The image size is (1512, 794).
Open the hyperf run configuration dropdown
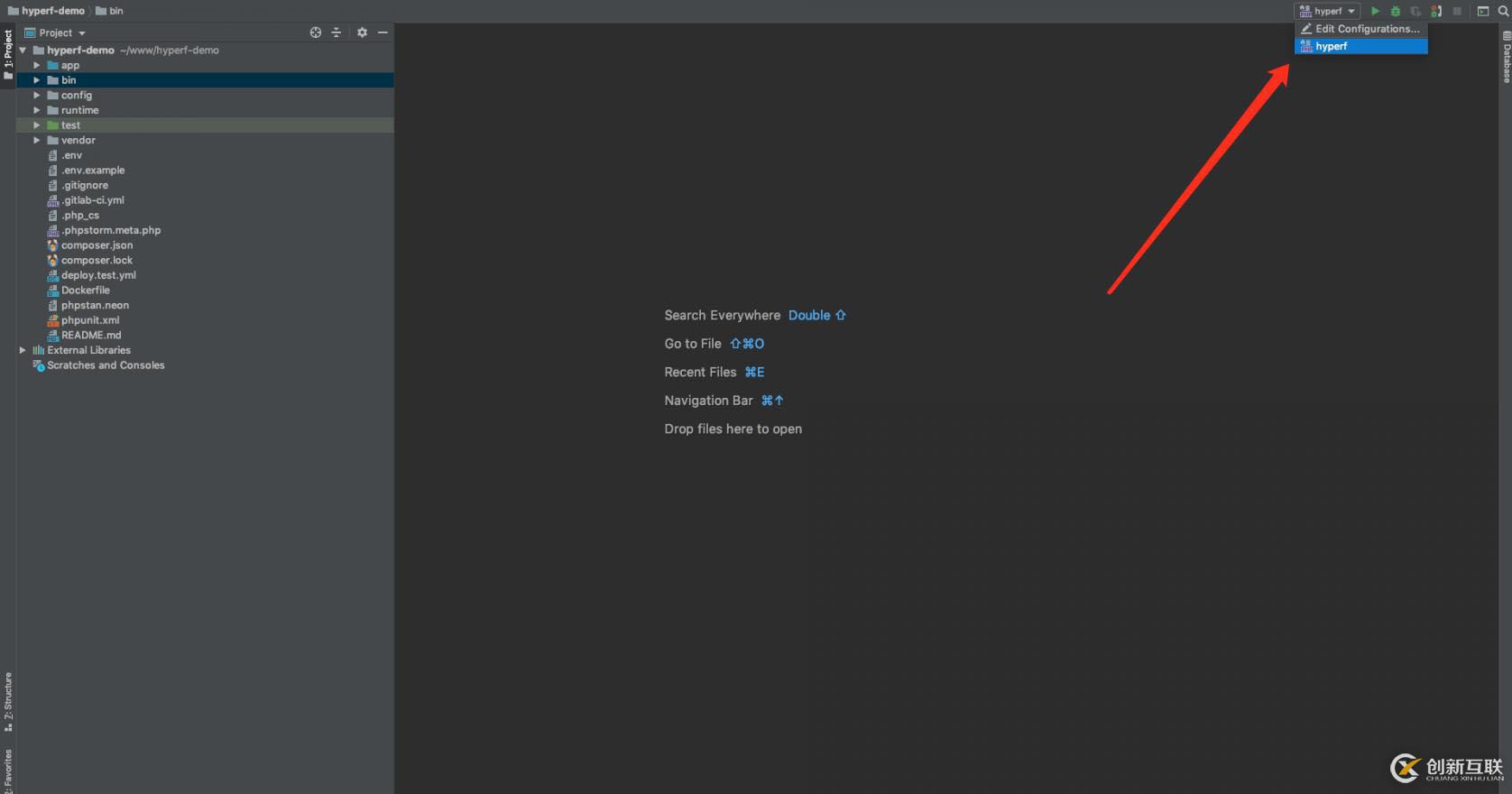[1327, 12]
